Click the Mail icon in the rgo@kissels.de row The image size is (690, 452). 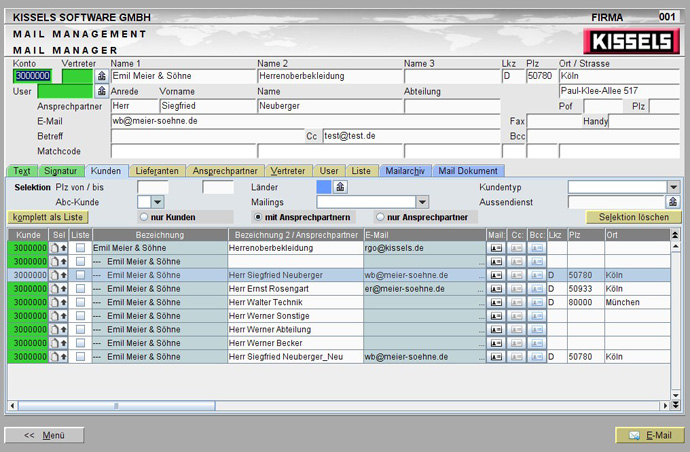496,248
